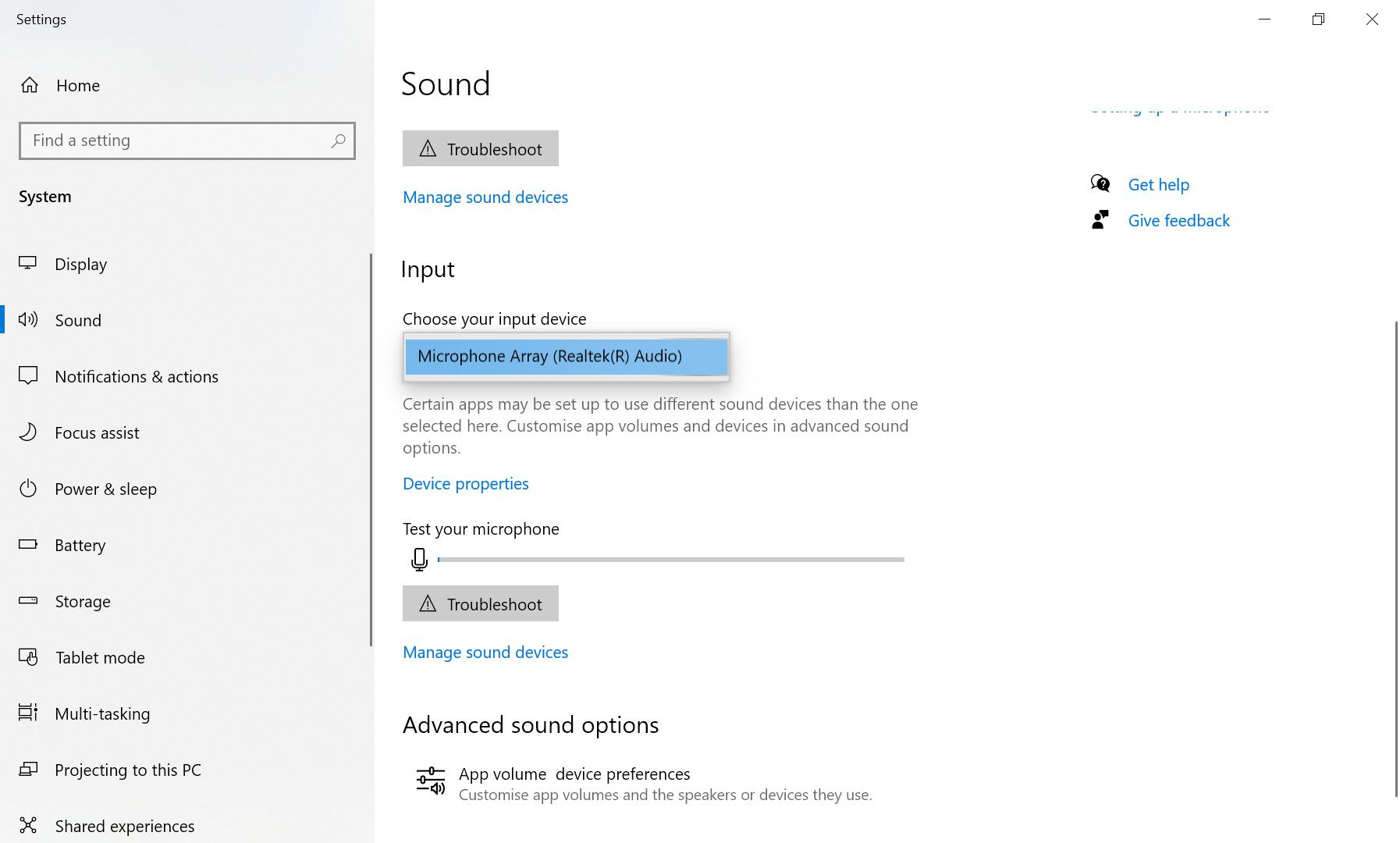
Task: Open Manage sound devices
Action: pos(485,652)
